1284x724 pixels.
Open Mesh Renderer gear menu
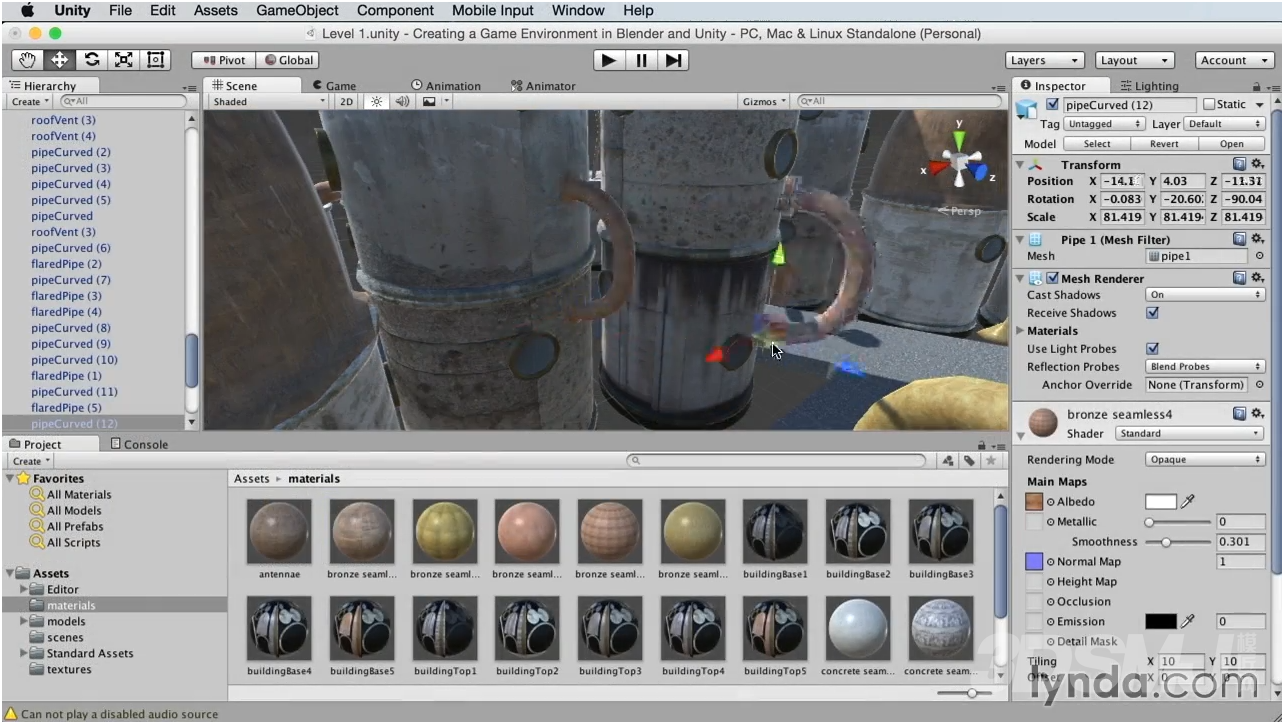[1257, 278]
